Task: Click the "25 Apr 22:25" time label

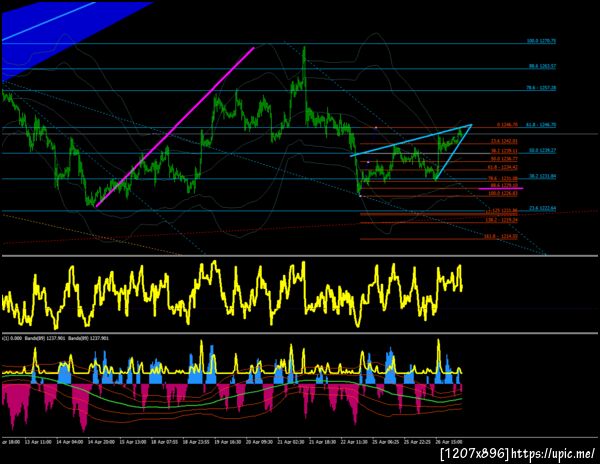Action: point(418,442)
